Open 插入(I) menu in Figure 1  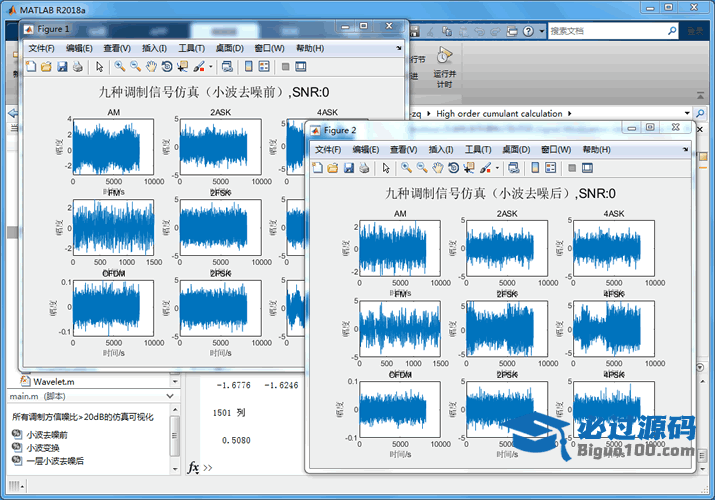155,48
